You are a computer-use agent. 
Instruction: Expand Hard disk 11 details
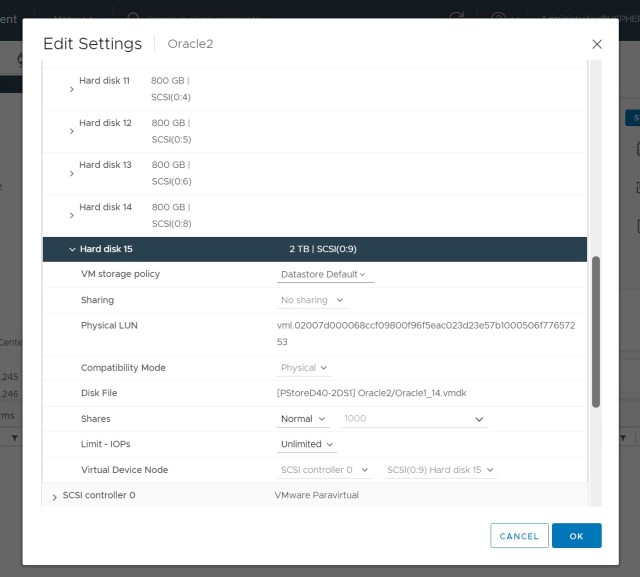(72, 89)
